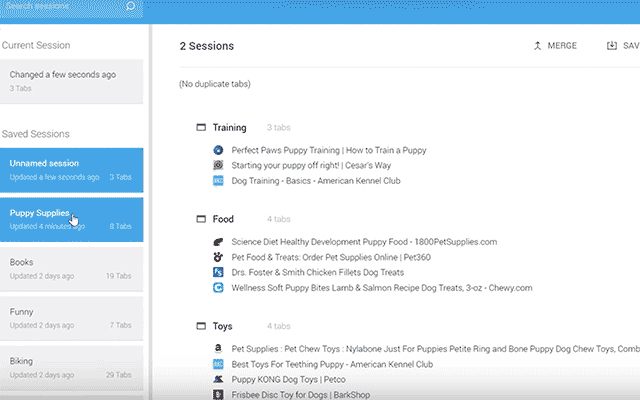640x400 pixels.
Task: Click the Amazon favicon in Toys
Action: point(218,350)
